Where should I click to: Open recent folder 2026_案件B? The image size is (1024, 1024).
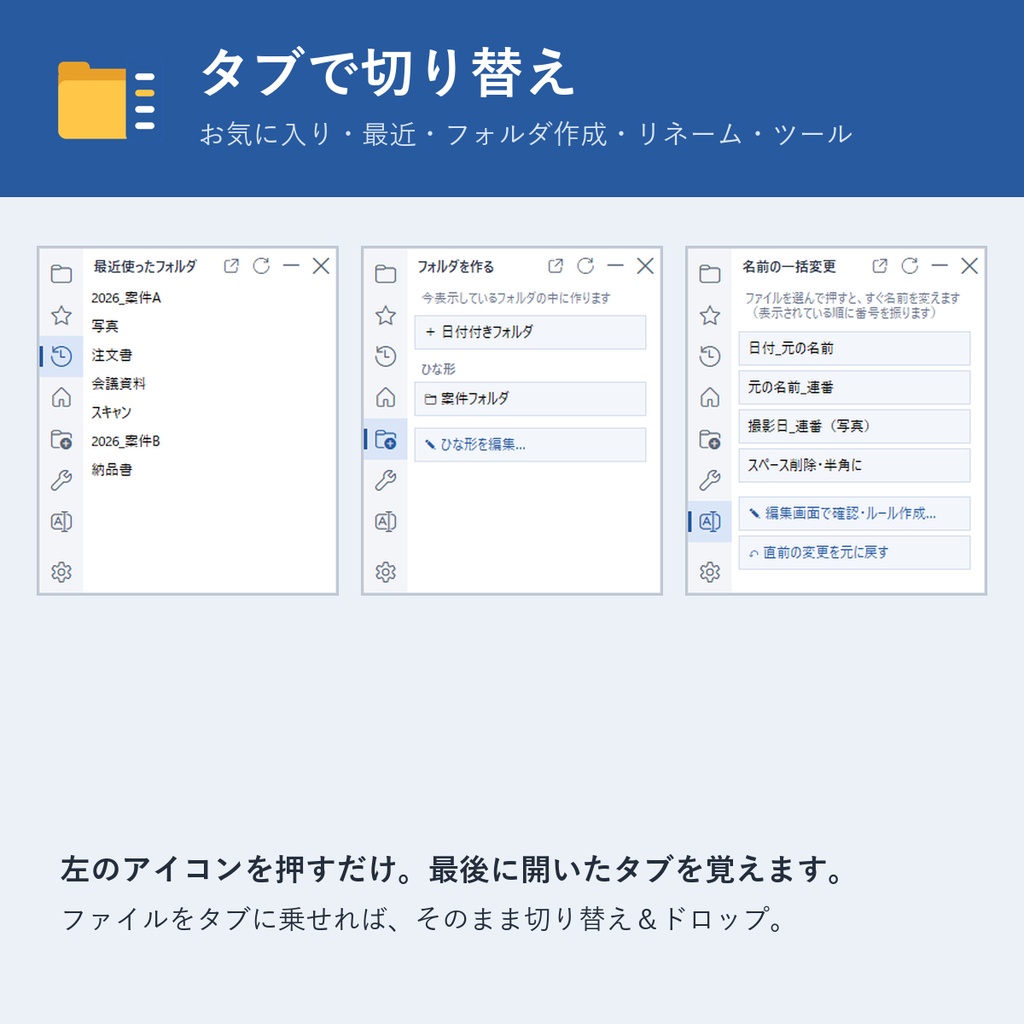pos(126,441)
